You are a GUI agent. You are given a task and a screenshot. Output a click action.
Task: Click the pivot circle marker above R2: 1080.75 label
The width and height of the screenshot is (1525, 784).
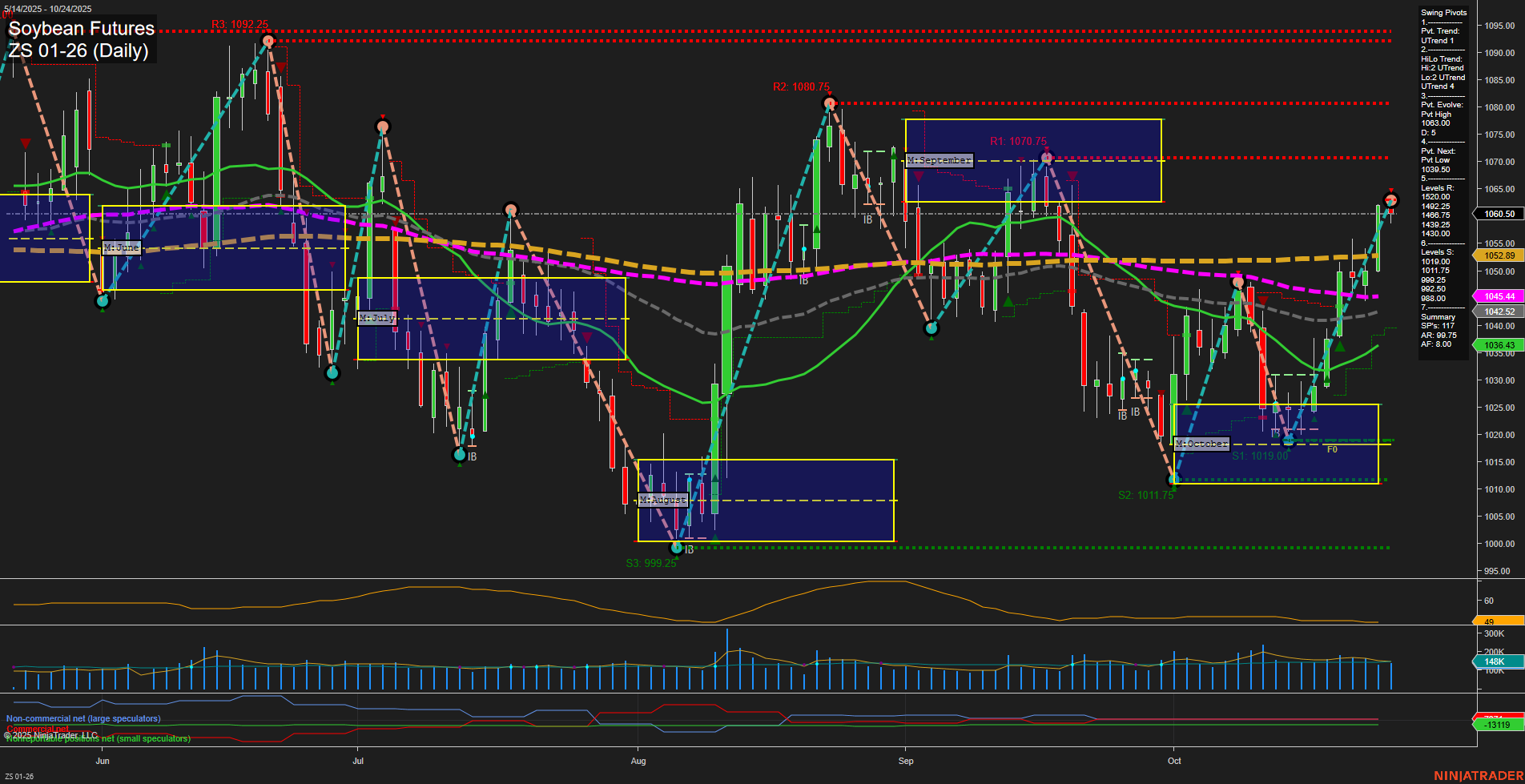tap(829, 103)
